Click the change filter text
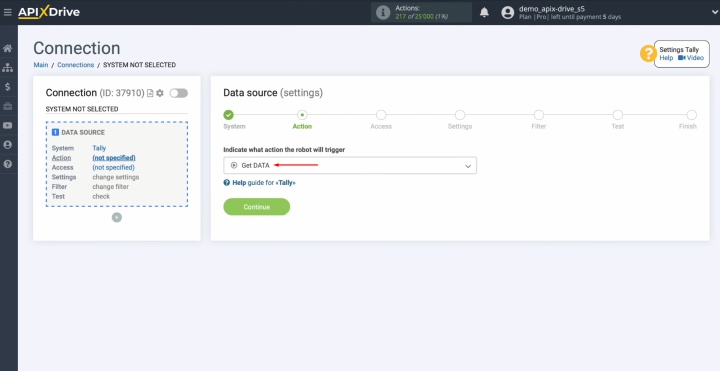The height and width of the screenshot is (371, 720). click(x=111, y=186)
